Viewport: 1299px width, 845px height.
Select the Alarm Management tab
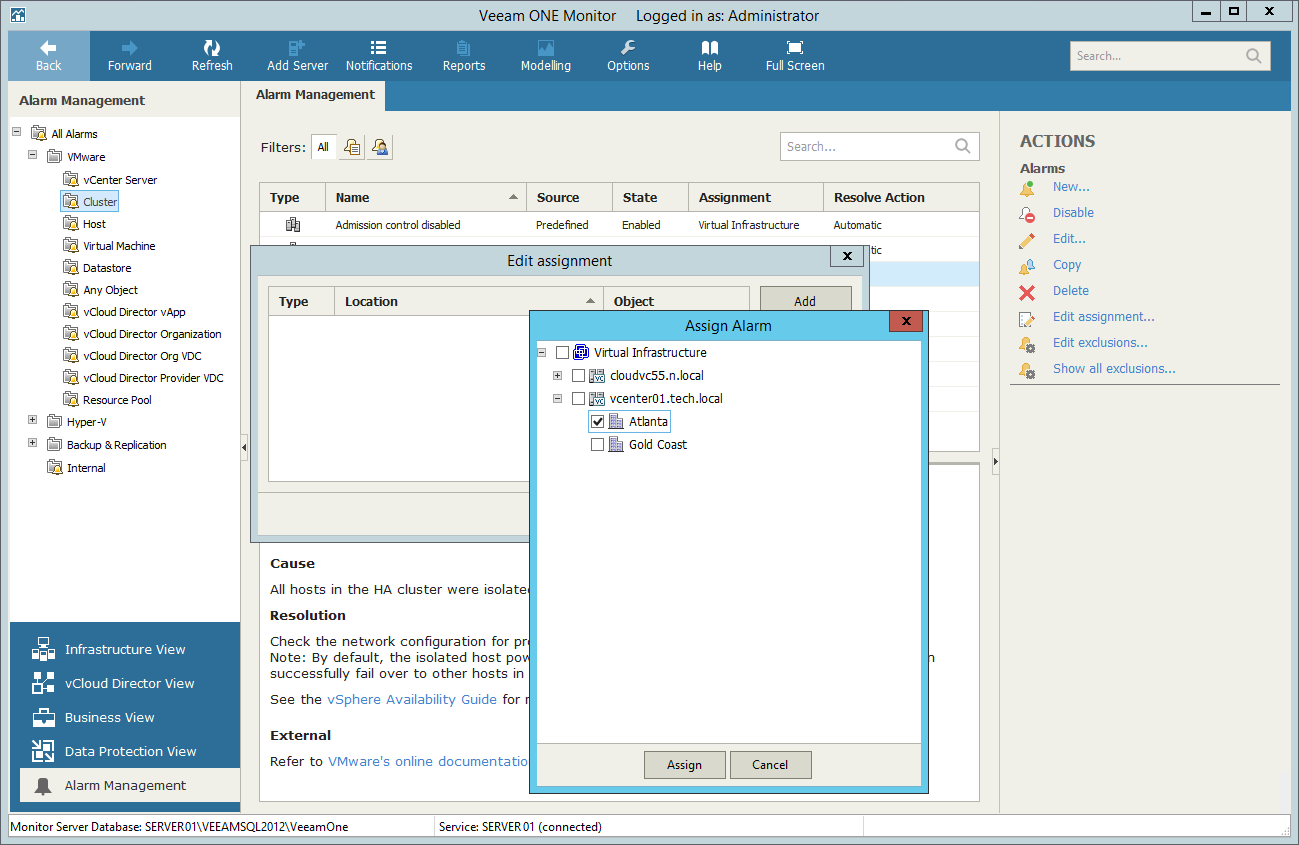coord(315,95)
